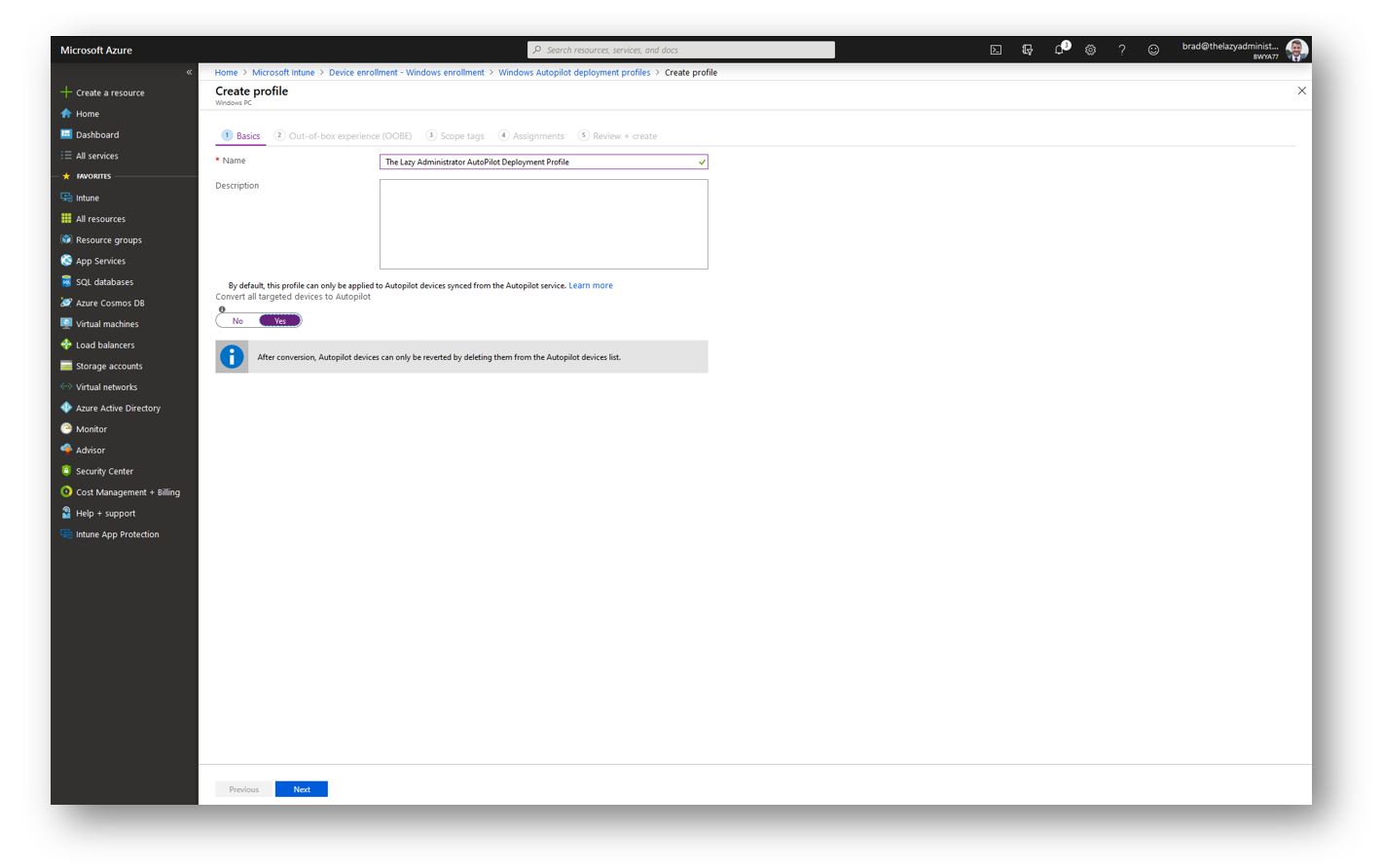Viewport: 1382px width, 868px height.
Task: Follow the Learn more link
Action: [591, 285]
